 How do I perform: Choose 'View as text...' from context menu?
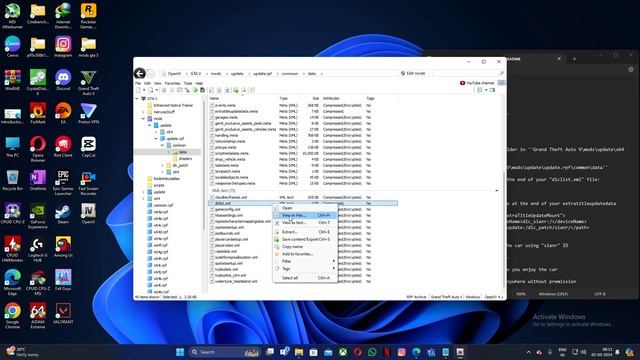point(305,223)
